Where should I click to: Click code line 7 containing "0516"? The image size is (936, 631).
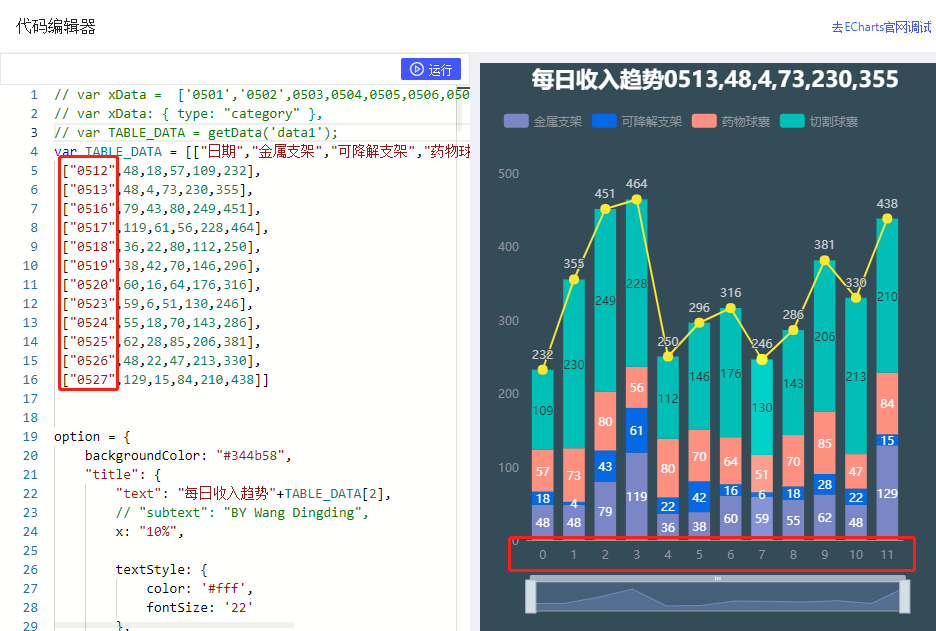tap(161, 209)
